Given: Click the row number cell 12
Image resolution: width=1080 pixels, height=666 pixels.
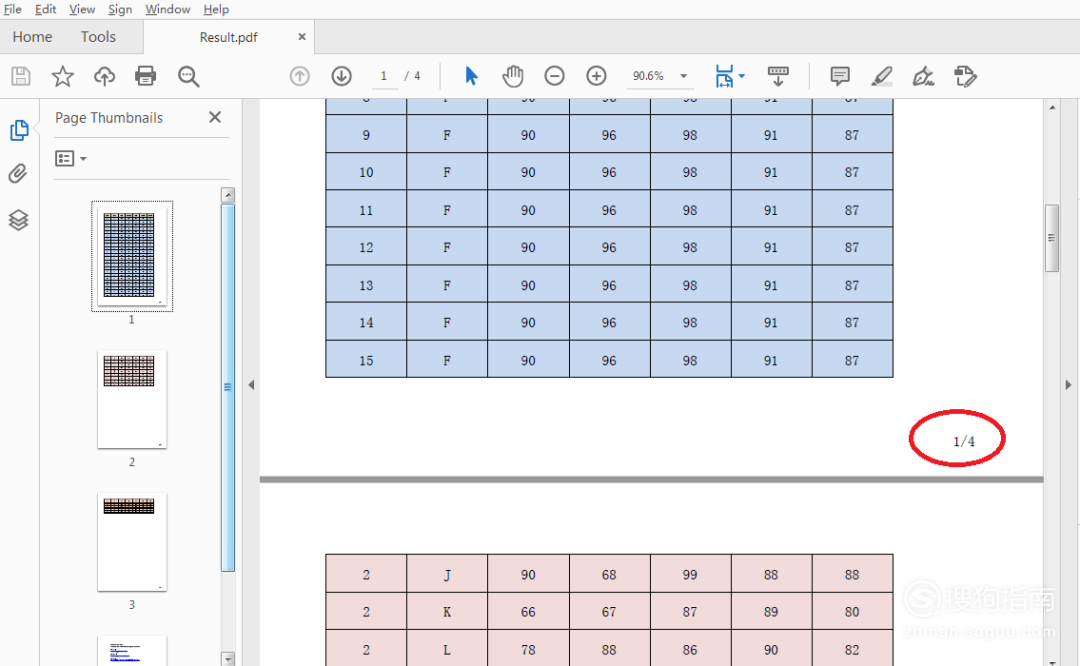Looking at the screenshot, I should pos(366,247).
